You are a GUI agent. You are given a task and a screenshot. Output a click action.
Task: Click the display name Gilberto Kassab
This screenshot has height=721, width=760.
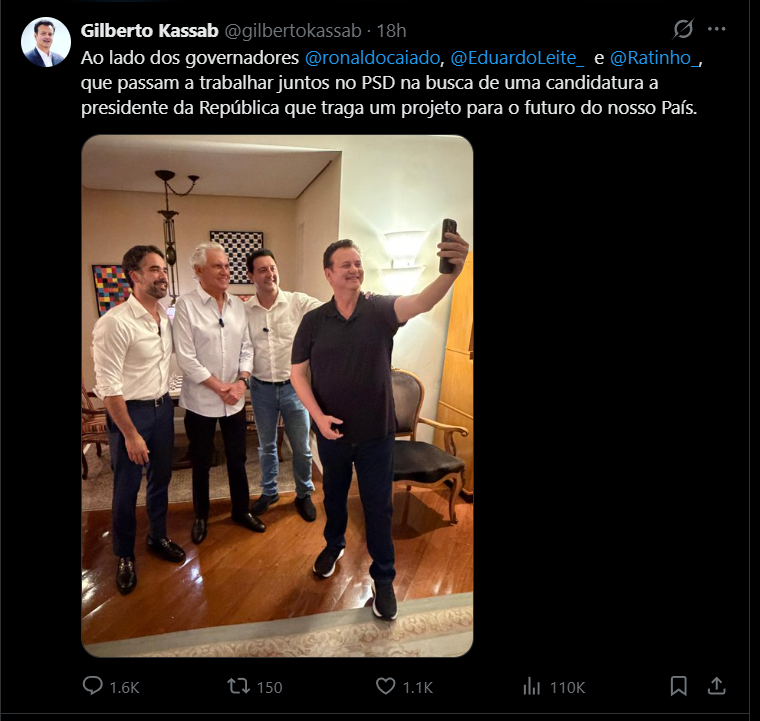(149, 30)
